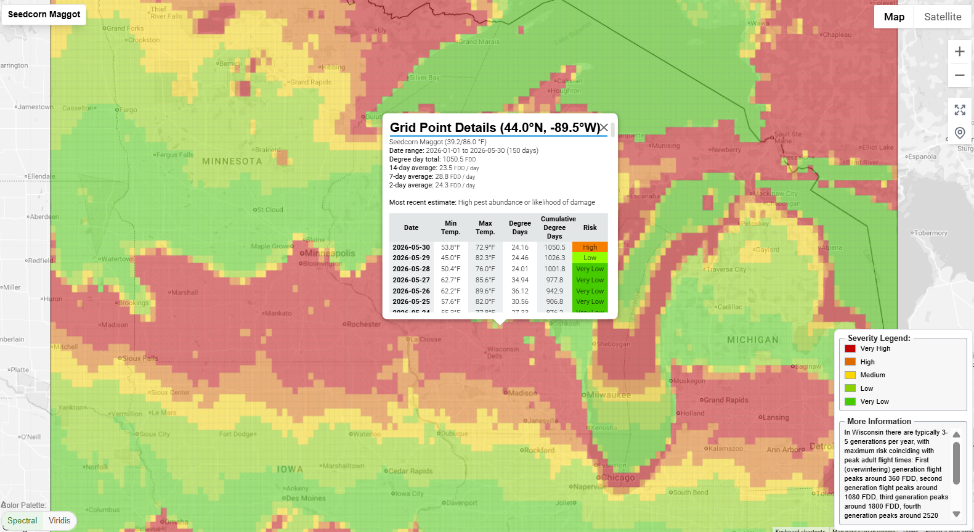Click the MINNESOTA state label

point(232,161)
